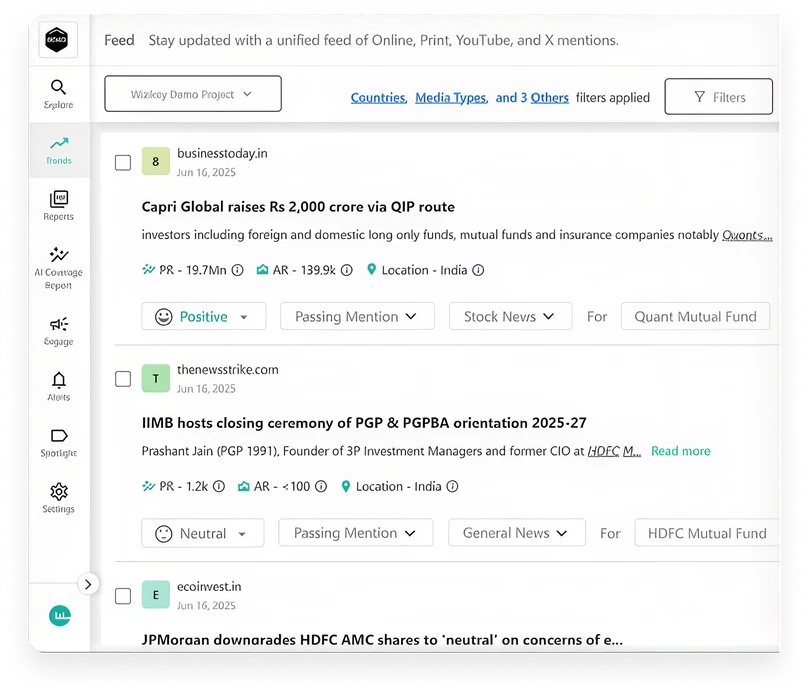Click info icon next to AR - <100
The height and width of the screenshot is (695, 808).
tap(321, 486)
